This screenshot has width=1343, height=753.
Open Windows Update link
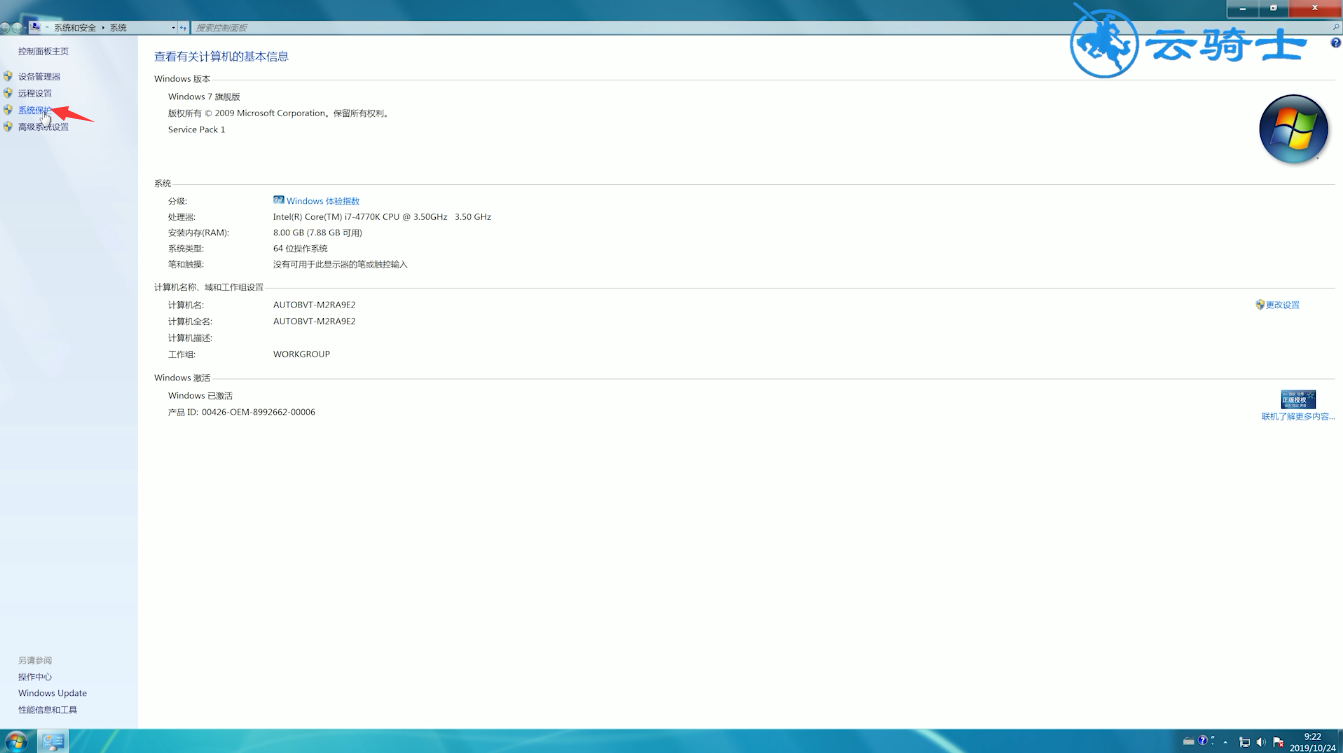[x=52, y=693]
